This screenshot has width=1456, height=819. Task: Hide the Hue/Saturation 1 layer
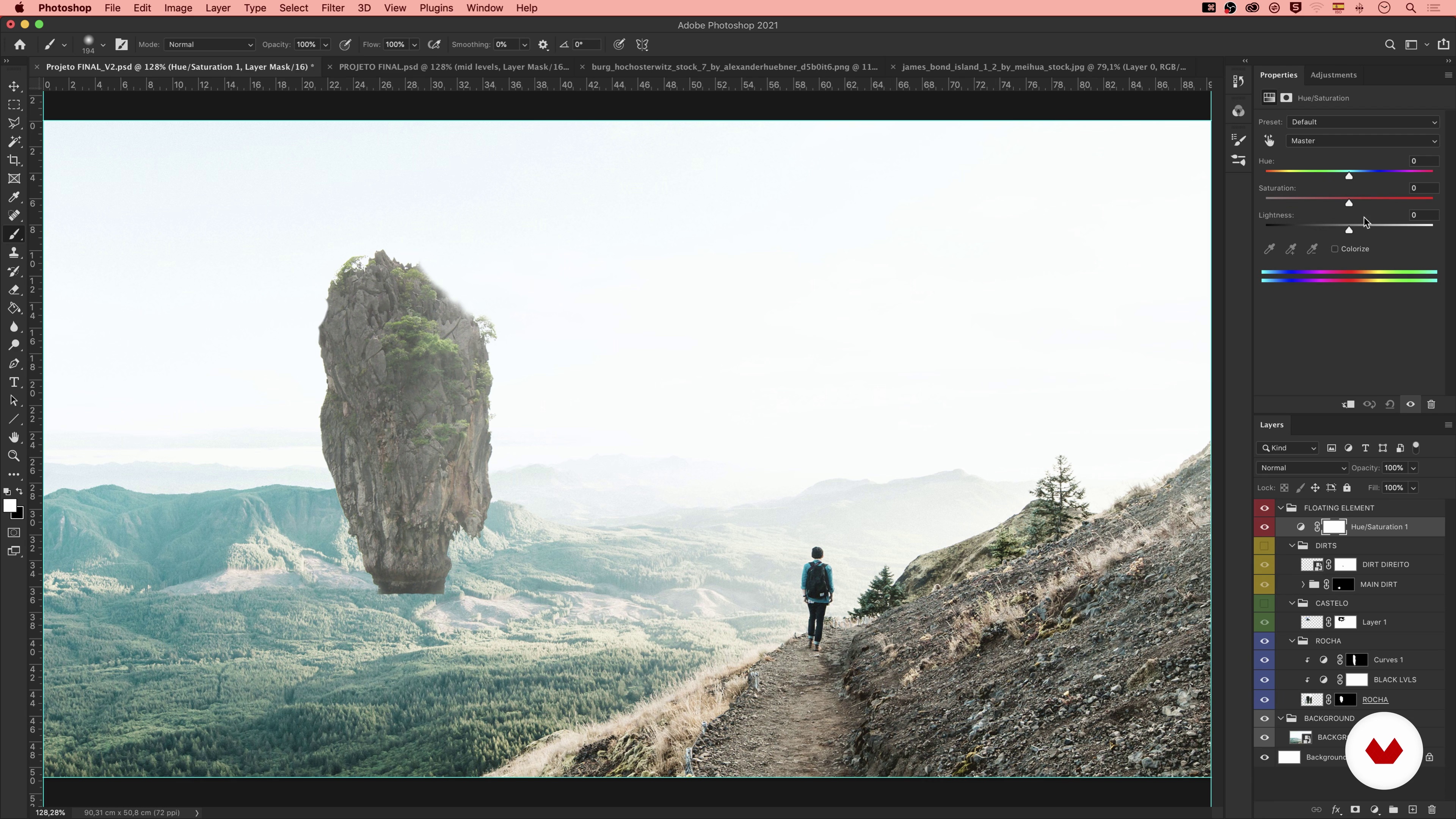(1265, 527)
